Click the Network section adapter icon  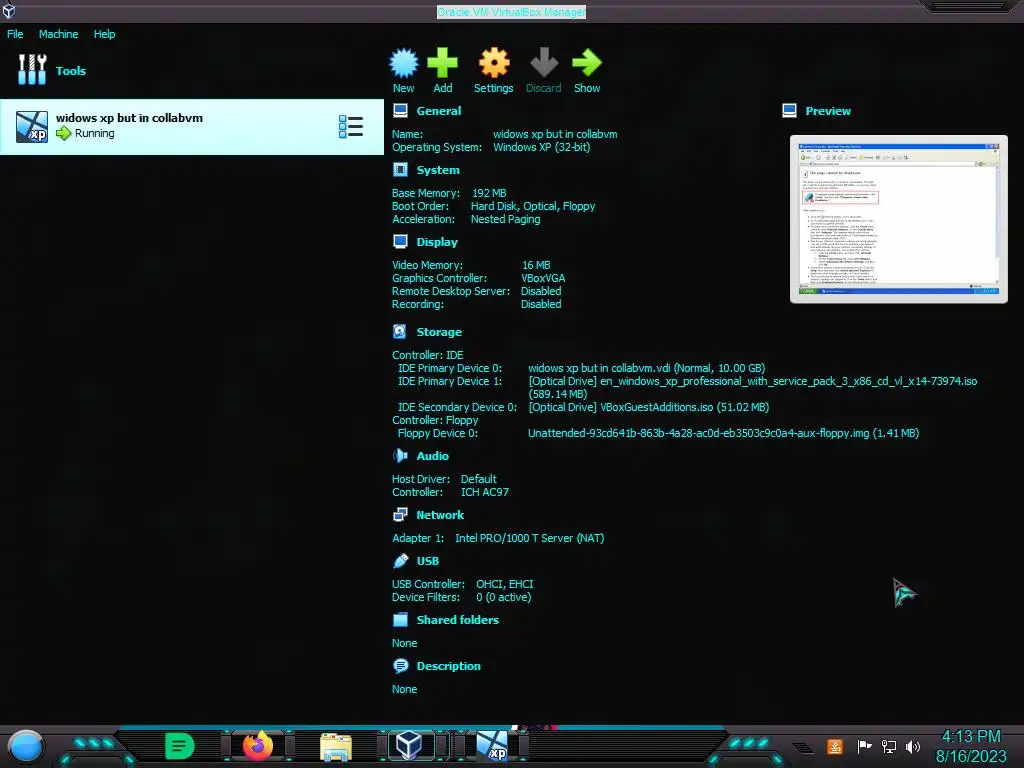[x=400, y=515]
